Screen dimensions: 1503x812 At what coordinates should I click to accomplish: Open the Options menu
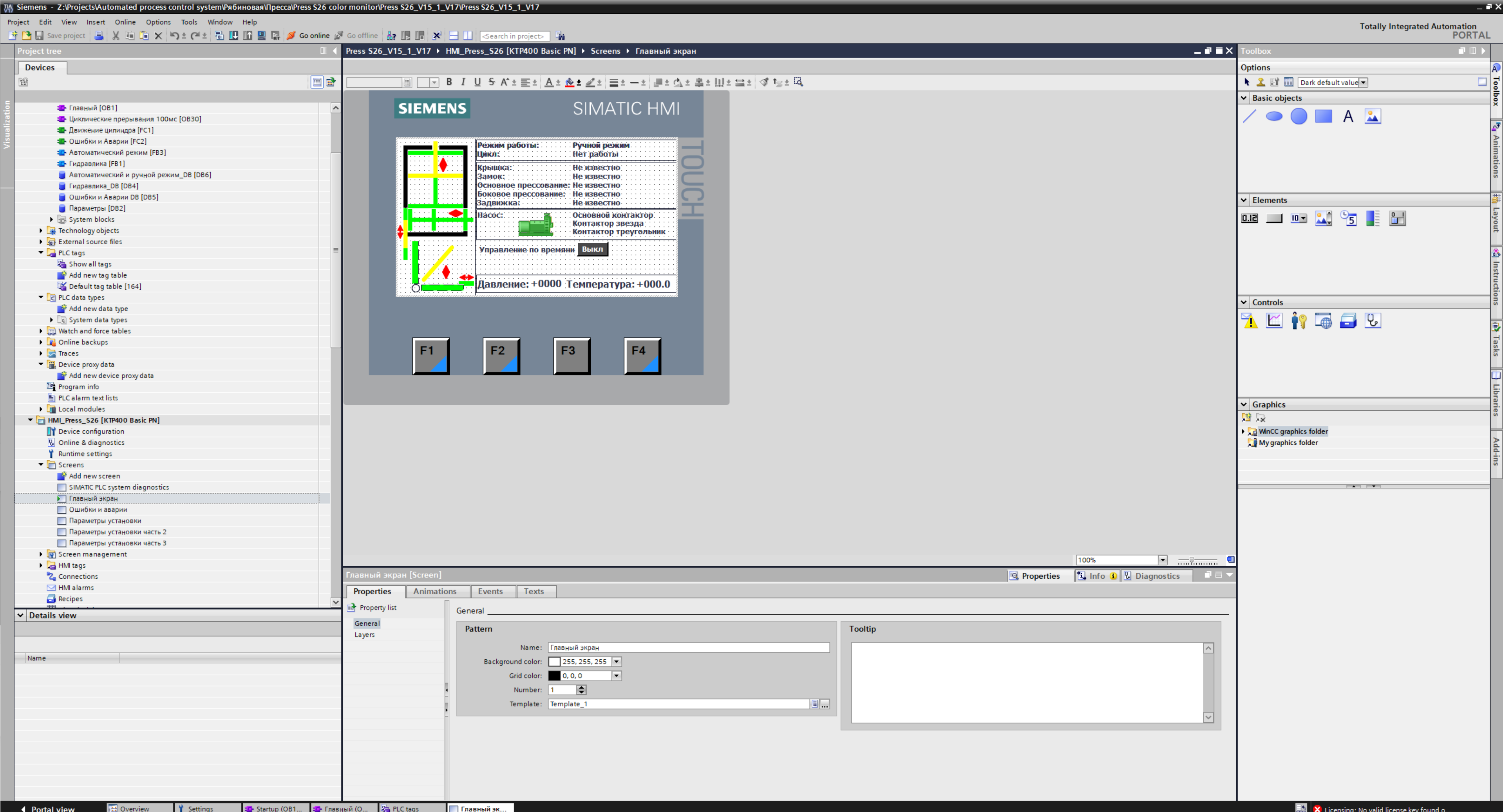(x=158, y=22)
